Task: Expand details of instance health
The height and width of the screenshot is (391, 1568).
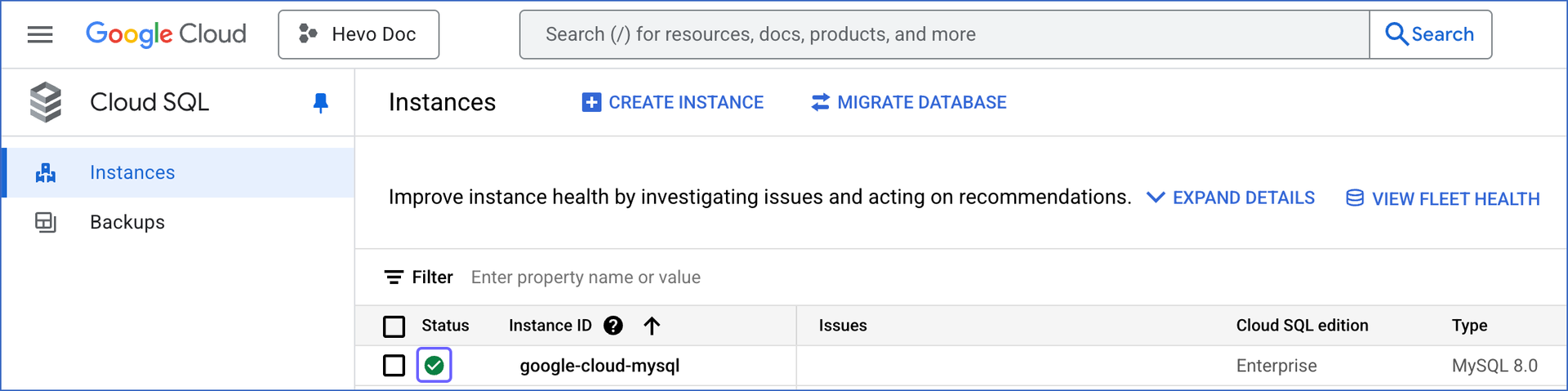Action: point(1231,198)
